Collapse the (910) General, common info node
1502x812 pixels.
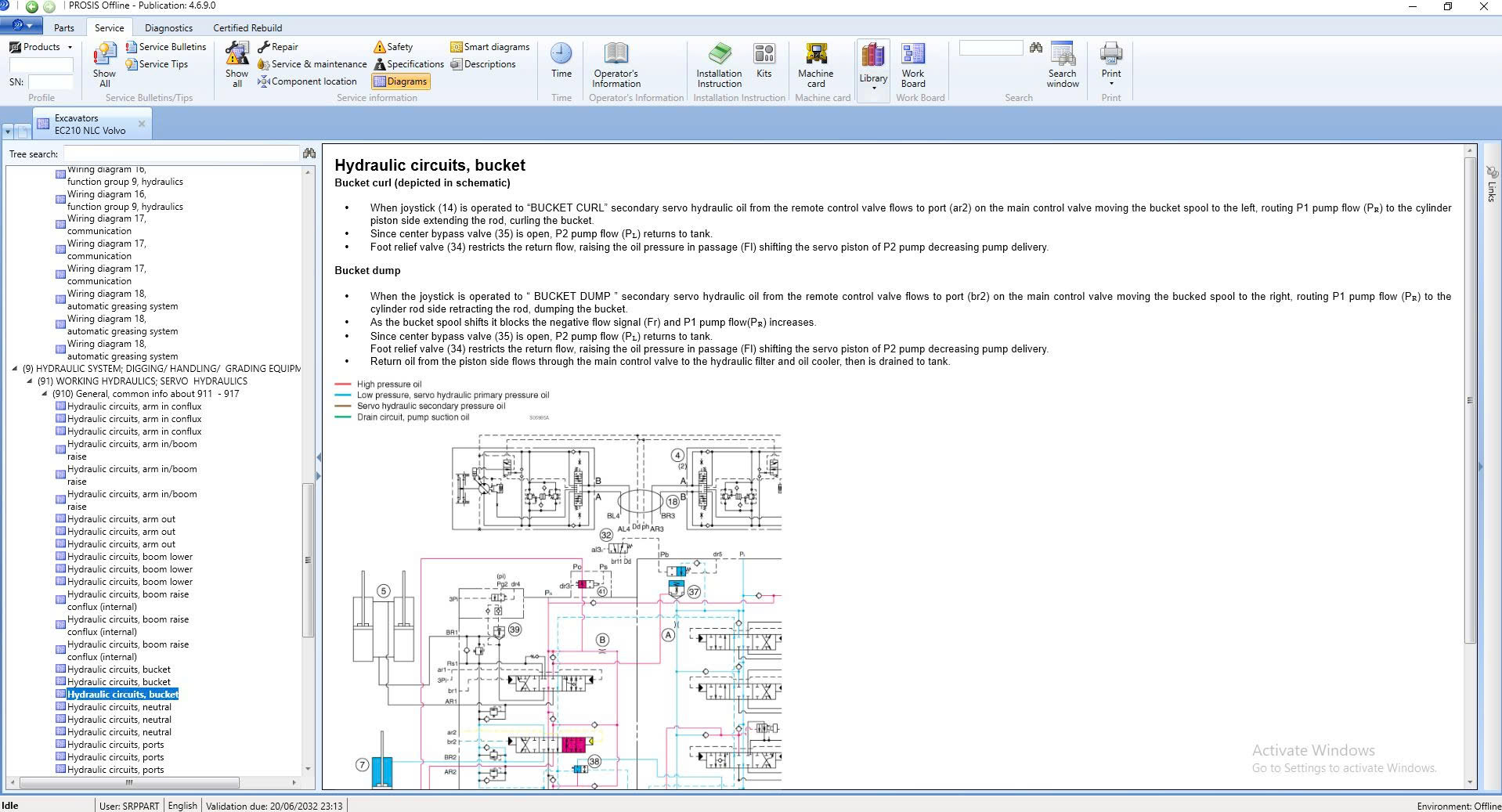tap(45, 394)
